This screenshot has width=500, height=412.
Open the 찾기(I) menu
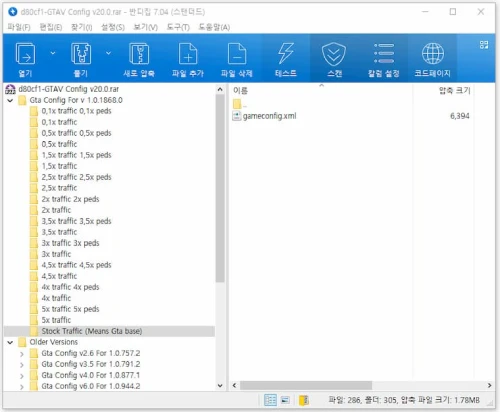click(x=82, y=27)
